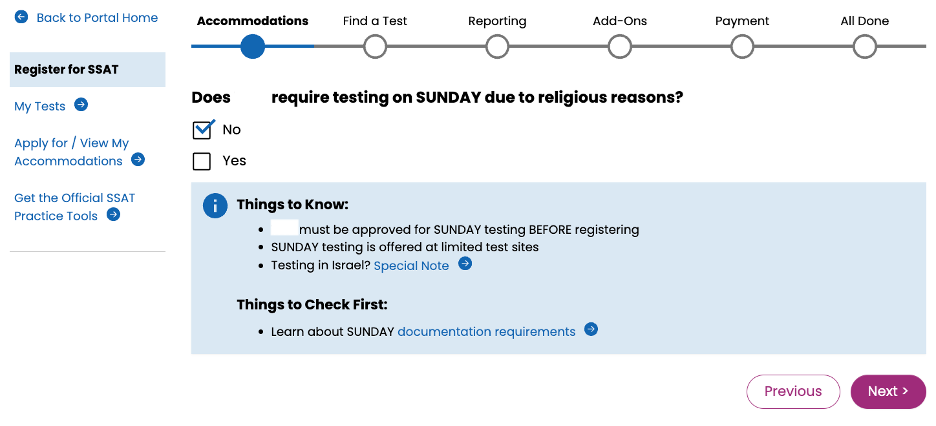Viewport: 936px width, 426px height.
Task: Go to the All Done step label
Action: coord(864,21)
